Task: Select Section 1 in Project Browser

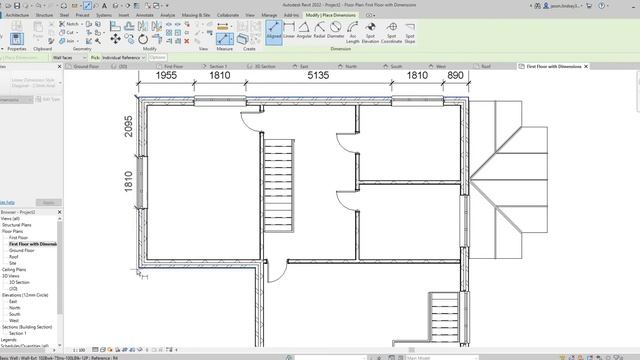Action: pyautogui.click(x=18, y=333)
